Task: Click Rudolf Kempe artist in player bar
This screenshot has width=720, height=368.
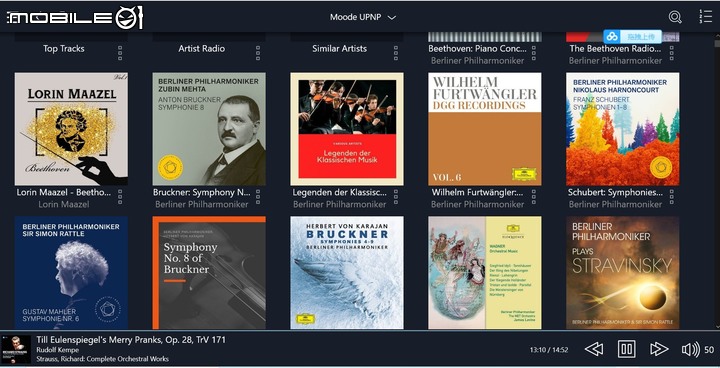Action: (x=57, y=350)
